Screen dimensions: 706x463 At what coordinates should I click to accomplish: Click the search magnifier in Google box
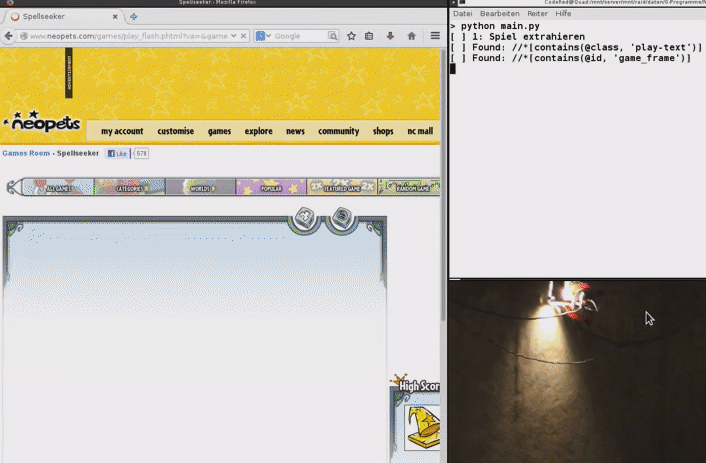332,36
